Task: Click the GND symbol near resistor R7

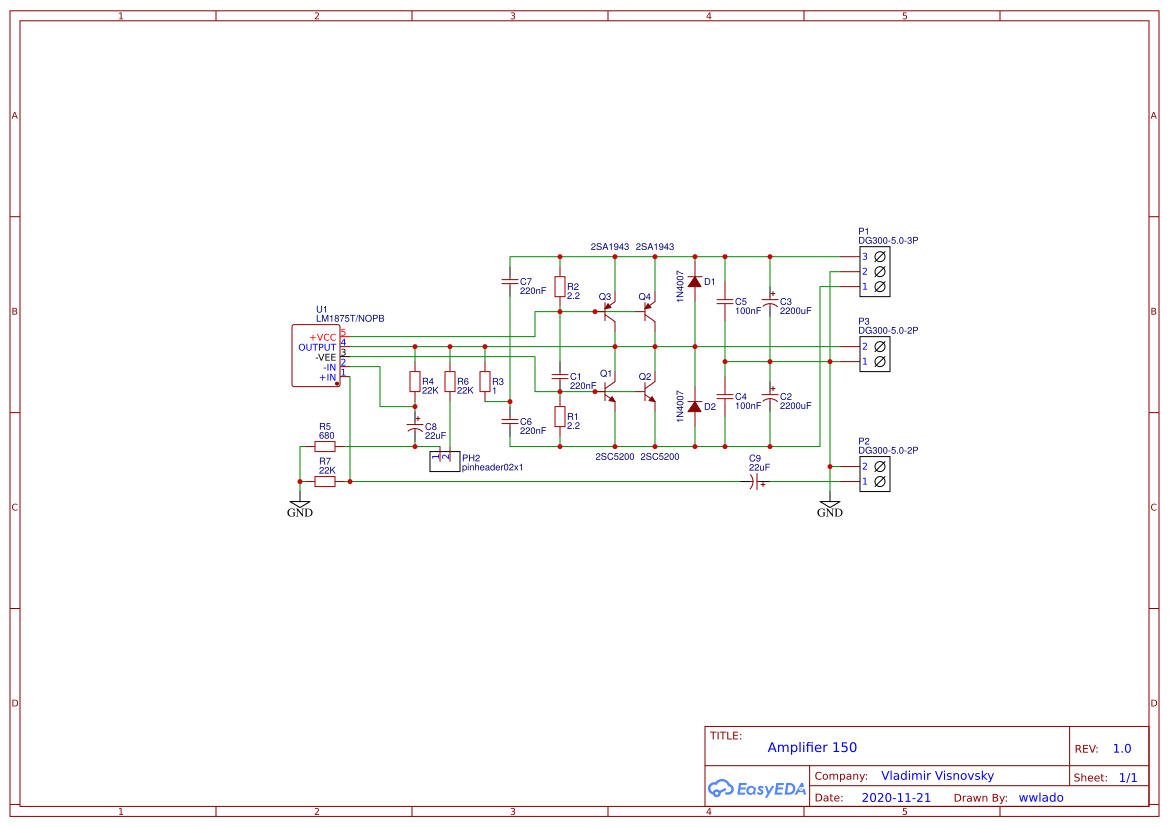Action: (x=300, y=509)
